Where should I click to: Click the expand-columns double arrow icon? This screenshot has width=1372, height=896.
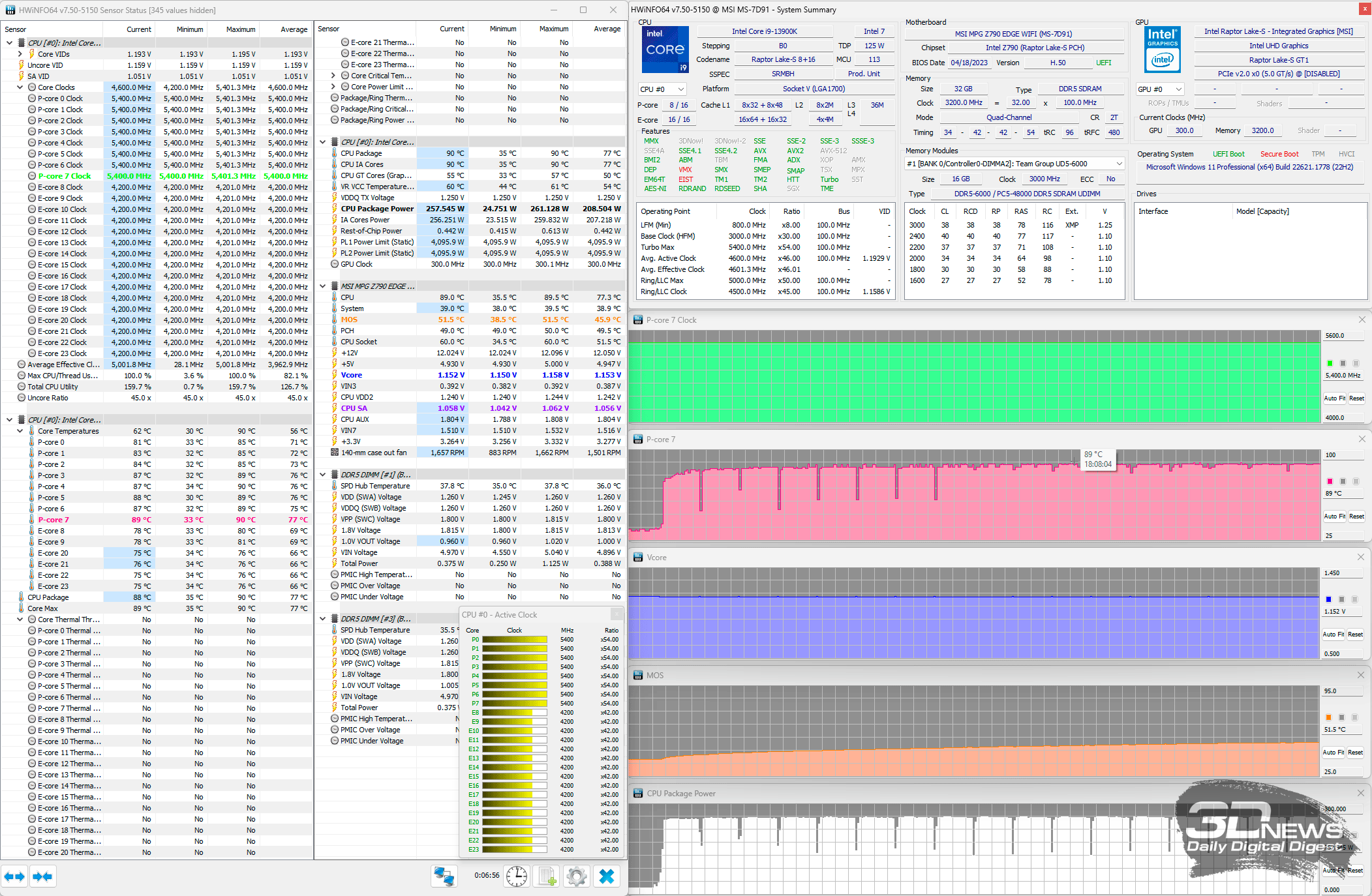pos(14,876)
